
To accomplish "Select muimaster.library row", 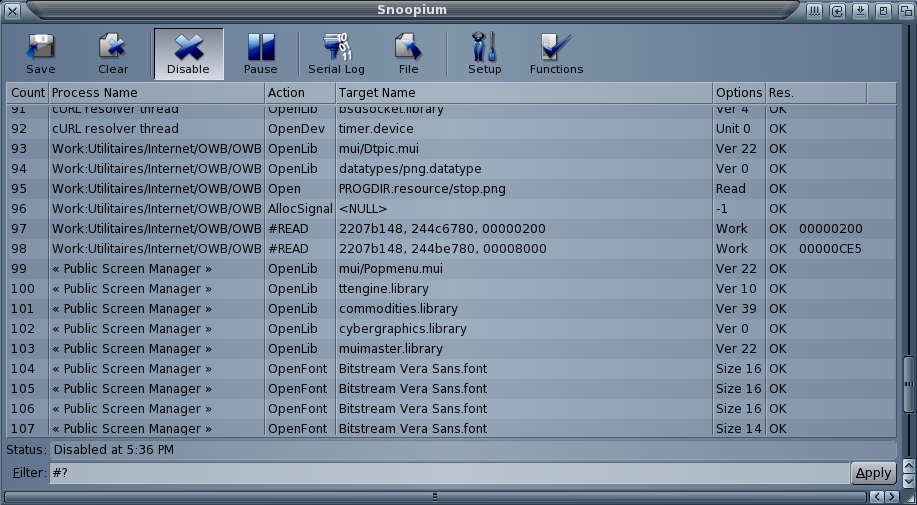I will (451, 348).
